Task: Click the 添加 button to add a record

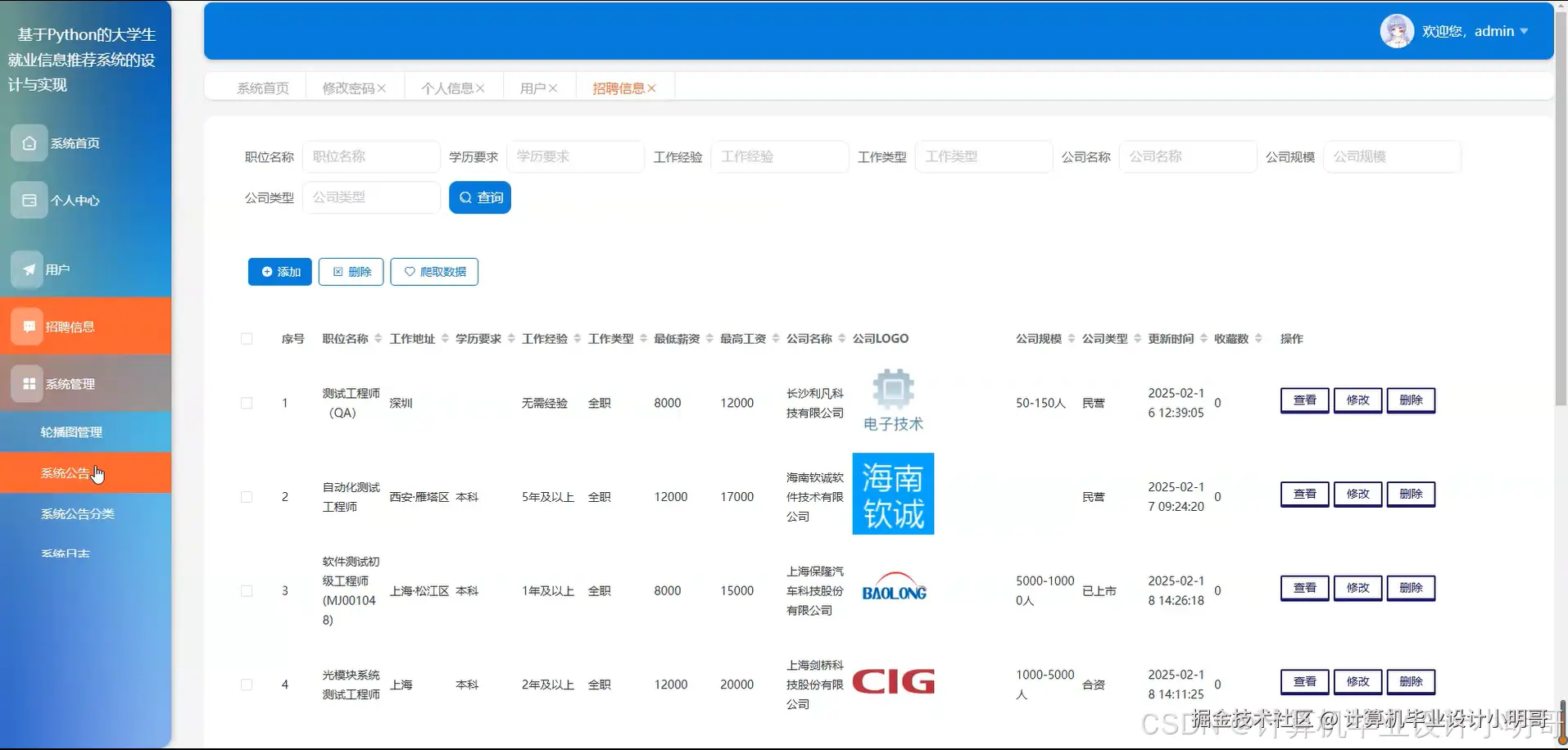Action: click(x=279, y=271)
